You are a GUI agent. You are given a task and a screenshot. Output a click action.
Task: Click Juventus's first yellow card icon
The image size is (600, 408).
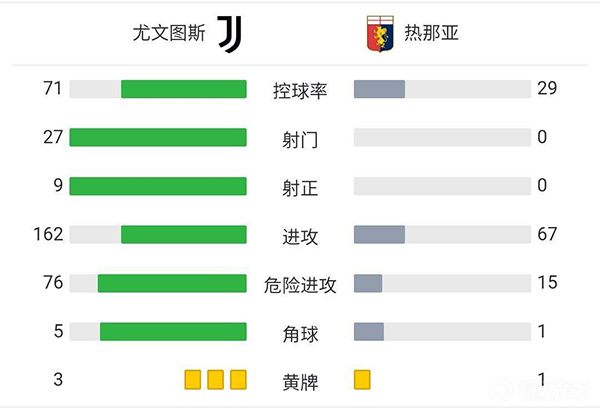[192, 379]
